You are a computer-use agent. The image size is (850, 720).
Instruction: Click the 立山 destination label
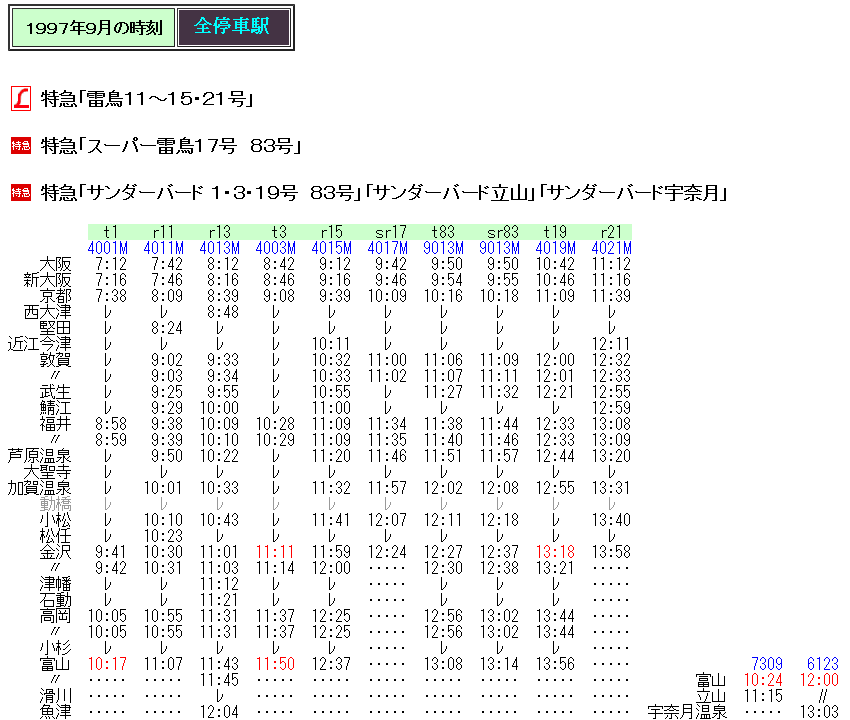pos(711,696)
